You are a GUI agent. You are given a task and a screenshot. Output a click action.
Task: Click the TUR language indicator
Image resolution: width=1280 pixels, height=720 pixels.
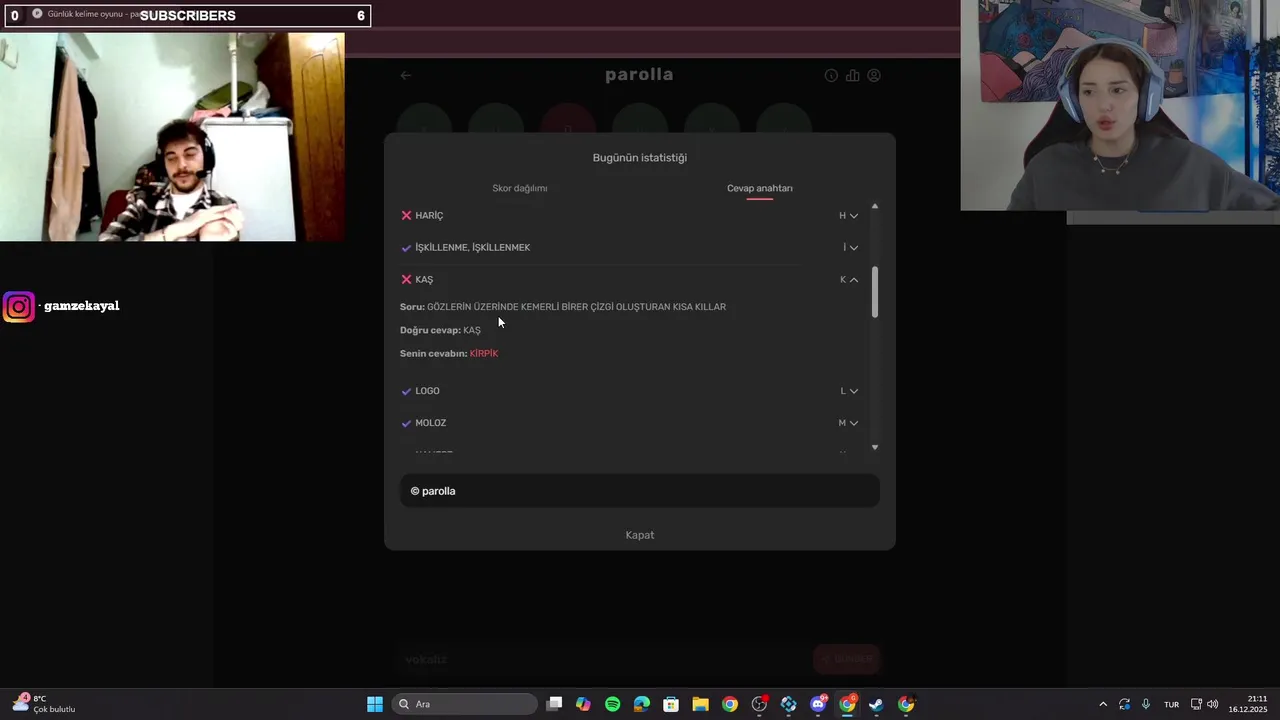(x=1171, y=704)
